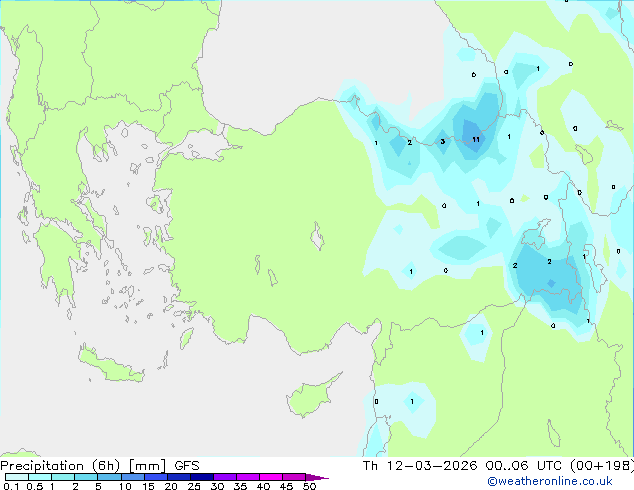Select the 2–5 mm legend swatch

(x=86, y=477)
